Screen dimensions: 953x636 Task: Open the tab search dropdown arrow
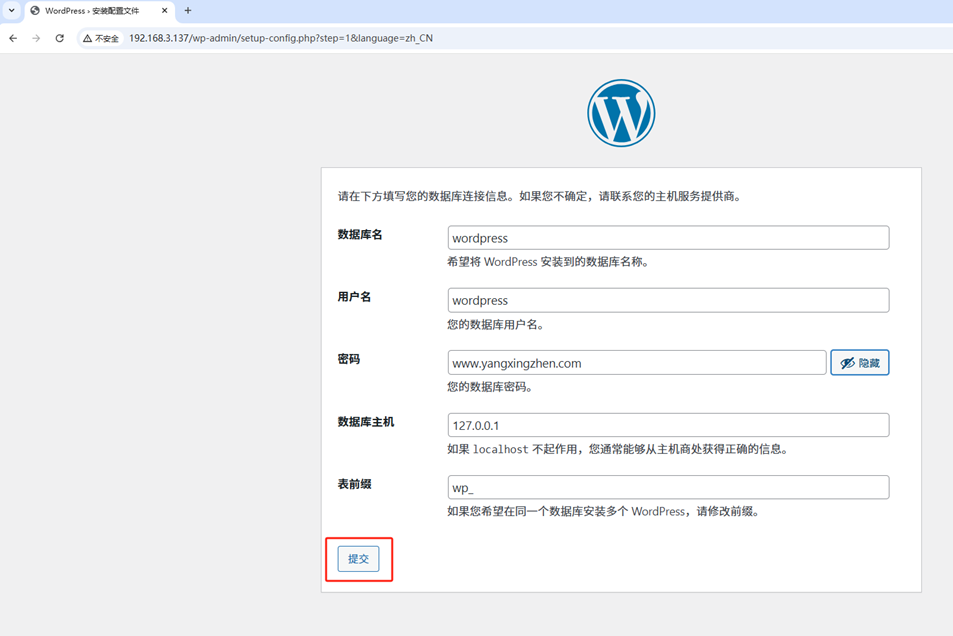coord(12,10)
